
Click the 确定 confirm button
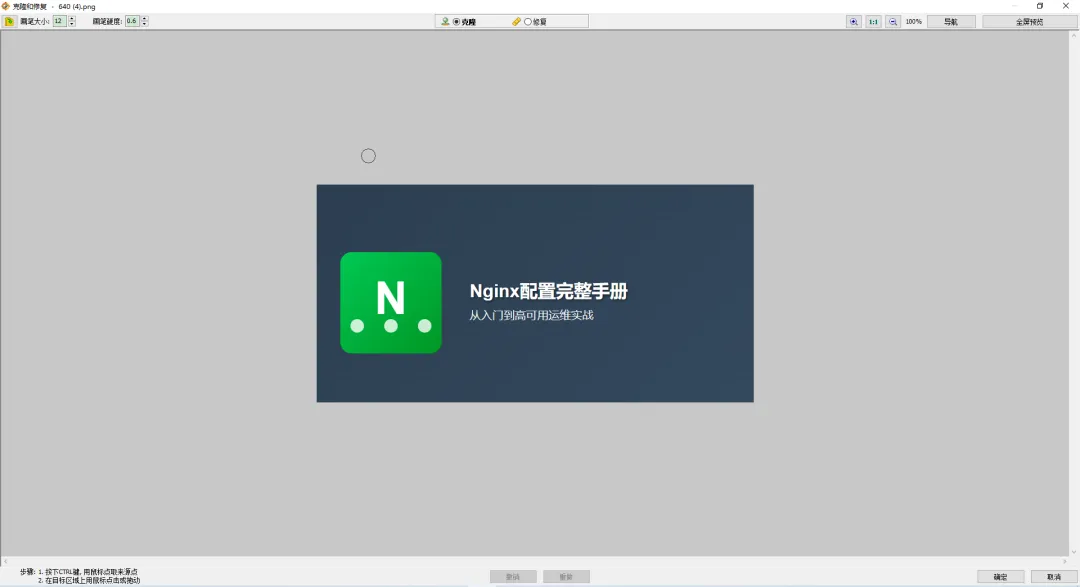click(1000, 577)
